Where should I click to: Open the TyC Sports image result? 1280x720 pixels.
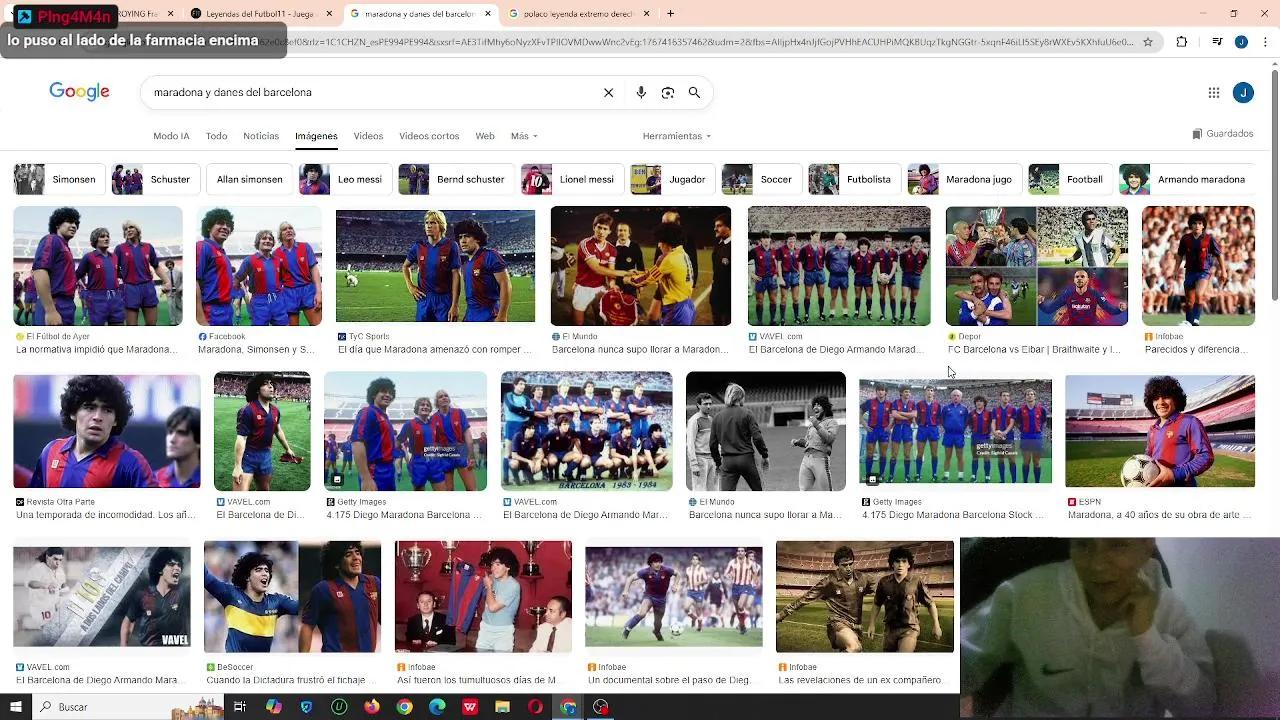point(435,266)
